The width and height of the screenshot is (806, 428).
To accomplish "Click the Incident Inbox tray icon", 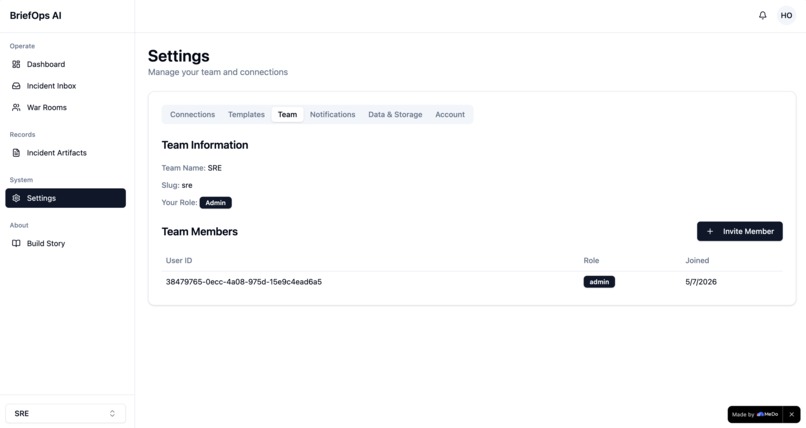I will [16, 86].
